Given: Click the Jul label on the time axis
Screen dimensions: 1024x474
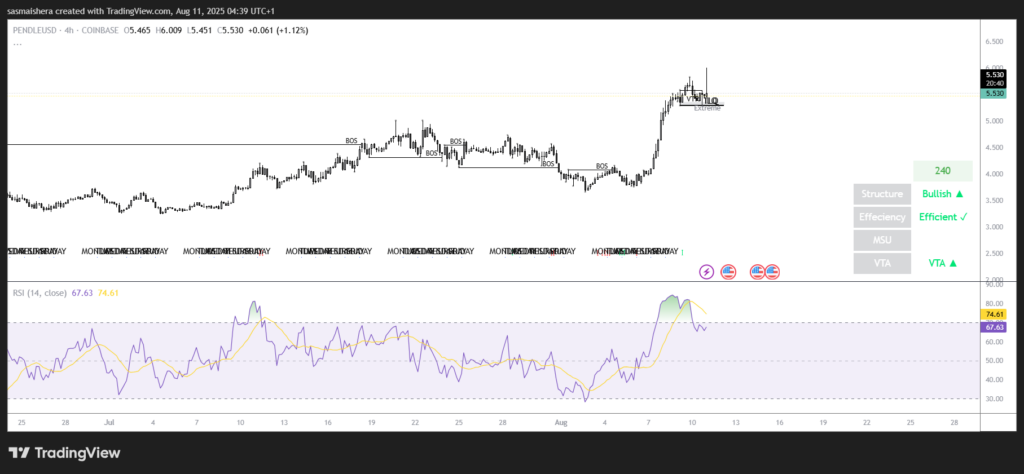Looking at the screenshot, I should coord(108,423).
